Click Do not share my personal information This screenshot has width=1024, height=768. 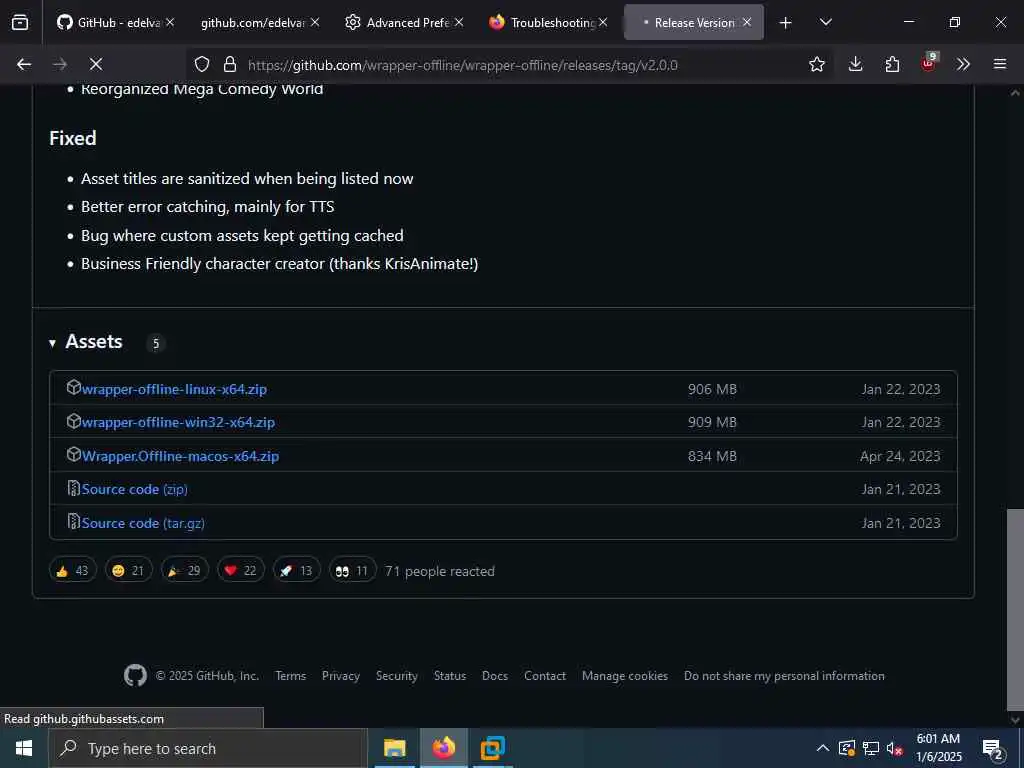coord(784,676)
